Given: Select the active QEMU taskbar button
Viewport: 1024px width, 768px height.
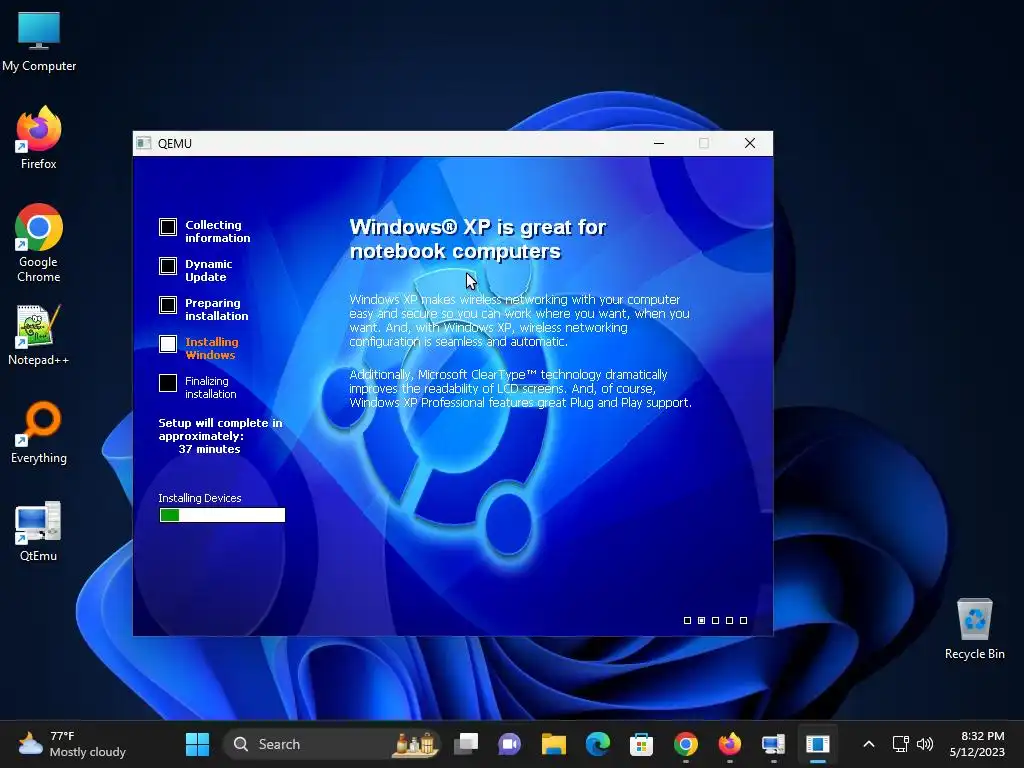Looking at the screenshot, I should pyautogui.click(x=818, y=744).
